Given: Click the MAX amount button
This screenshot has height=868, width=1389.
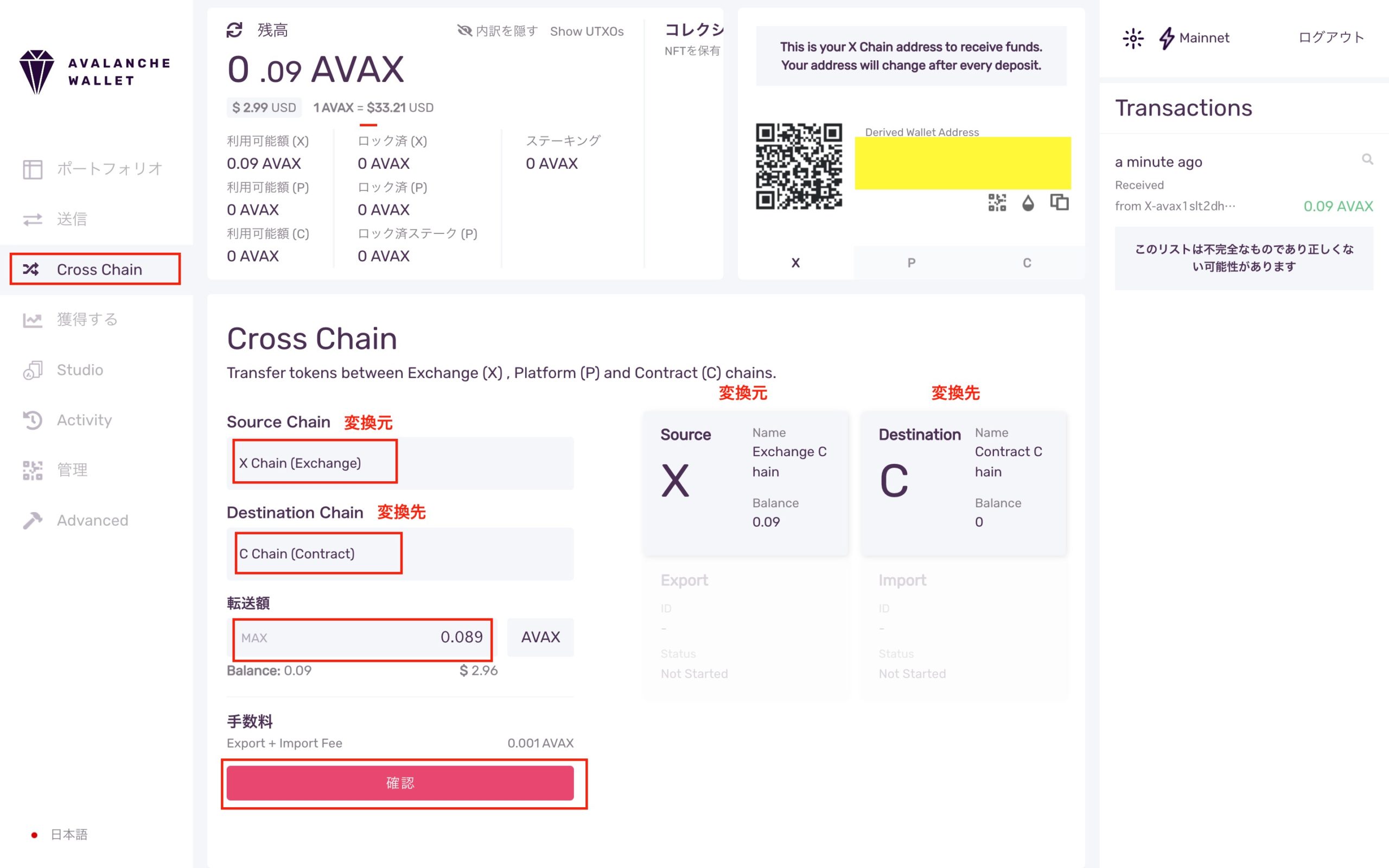Looking at the screenshot, I should 254,638.
